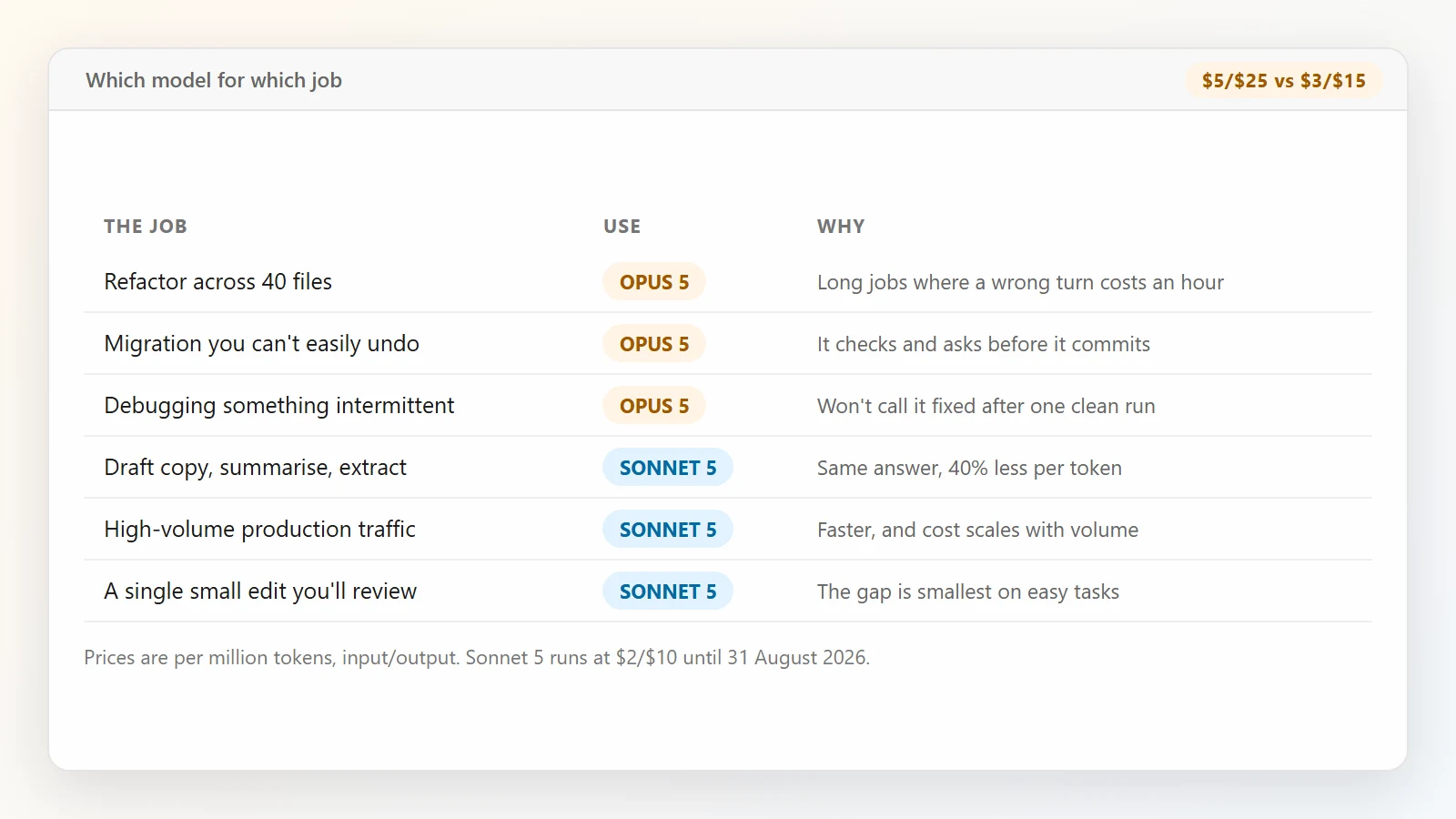Click the $5/$25 vs $3/$15 price badge
The image size is (1456, 819).
pyautogui.click(x=1283, y=80)
